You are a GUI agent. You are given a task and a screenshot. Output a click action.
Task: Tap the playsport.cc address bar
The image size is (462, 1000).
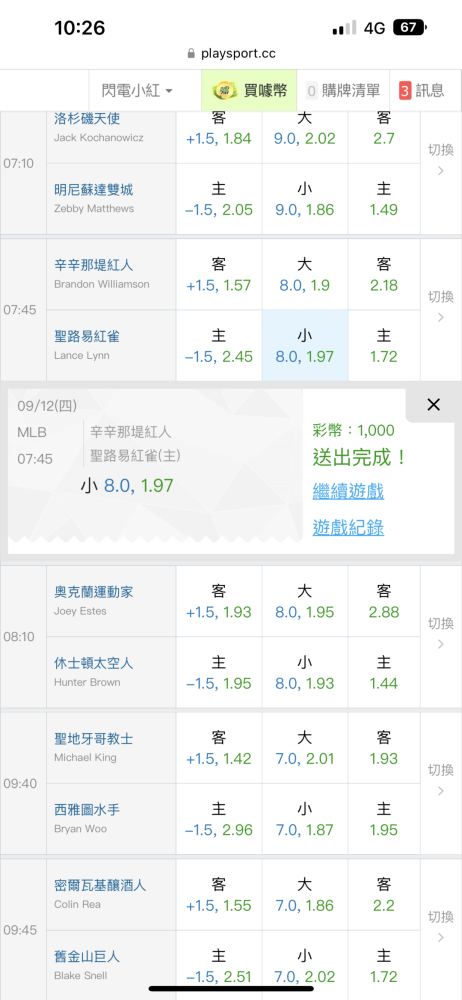(231, 54)
